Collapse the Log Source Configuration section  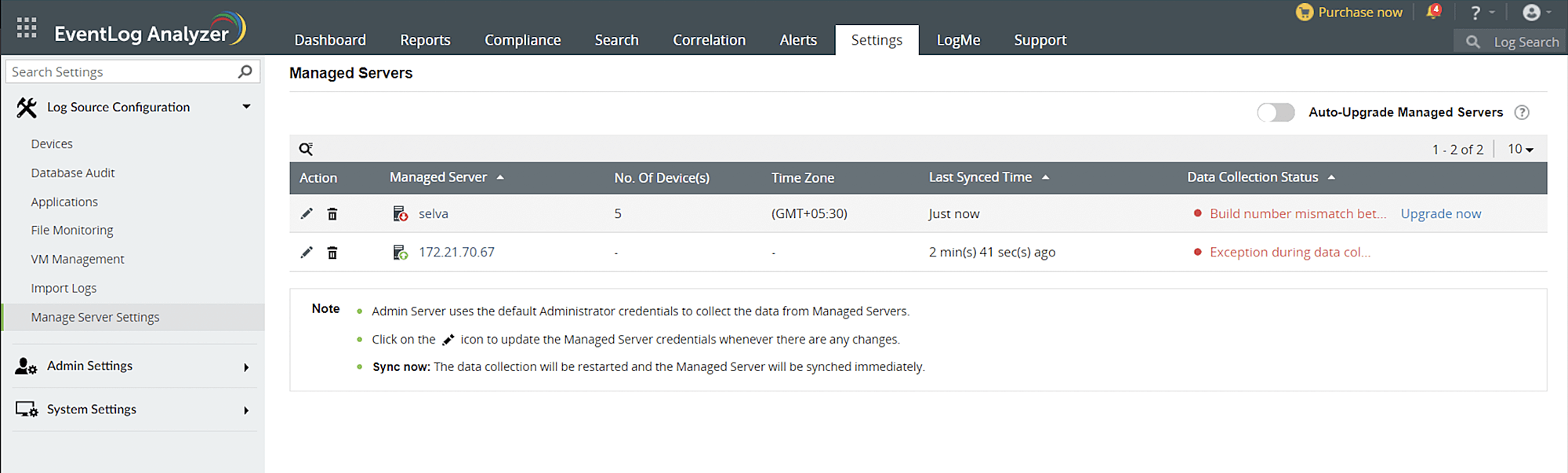tap(246, 107)
